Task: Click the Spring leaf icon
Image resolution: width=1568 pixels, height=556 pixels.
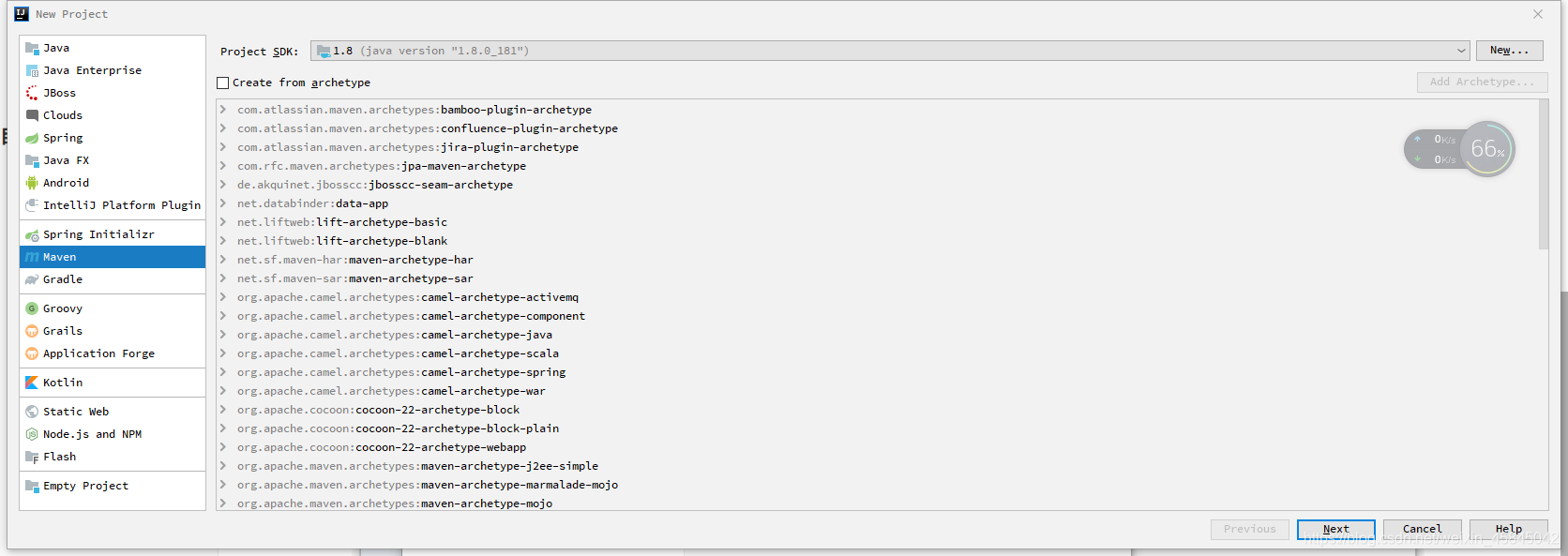Action: tap(32, 138)
